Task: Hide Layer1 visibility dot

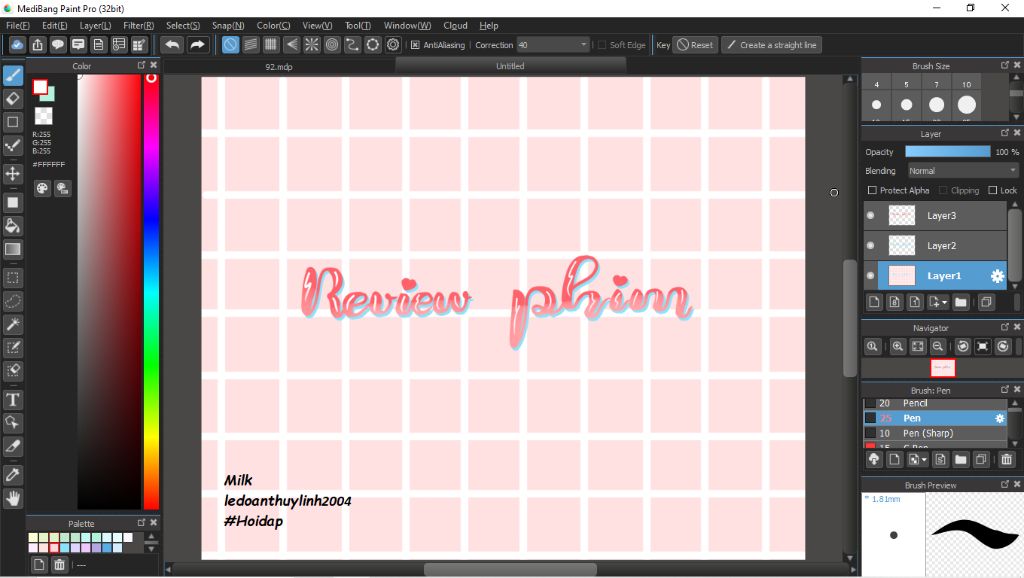Action: coord(871,276)
